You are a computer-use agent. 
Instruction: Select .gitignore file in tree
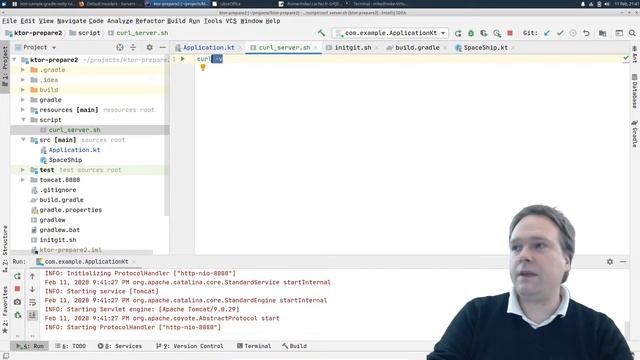(58, 190)
